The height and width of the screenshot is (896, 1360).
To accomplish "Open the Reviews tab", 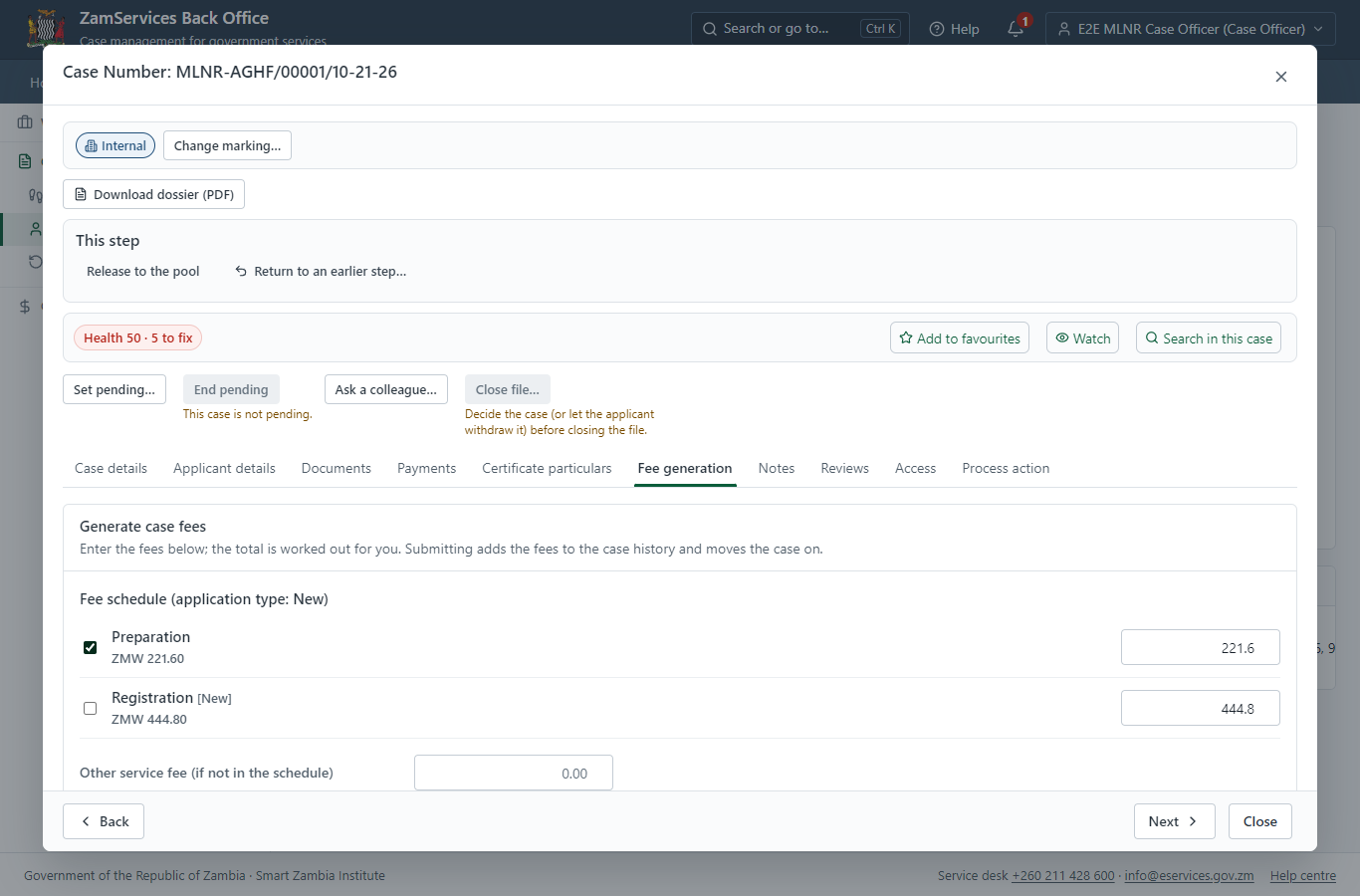I will (x=845, y=468).
